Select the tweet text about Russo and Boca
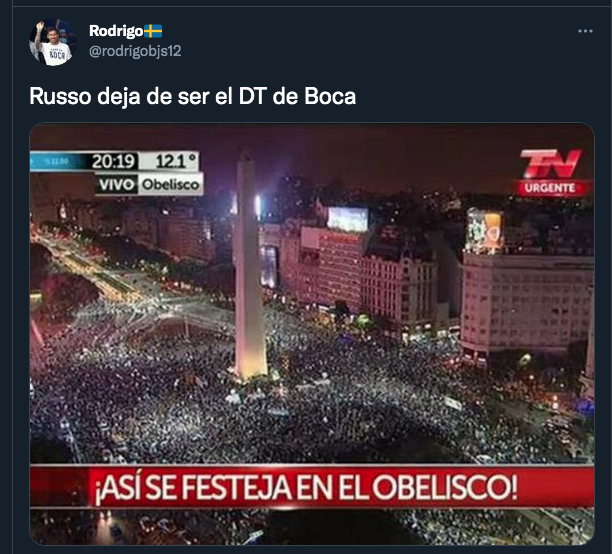 [192, 96]
